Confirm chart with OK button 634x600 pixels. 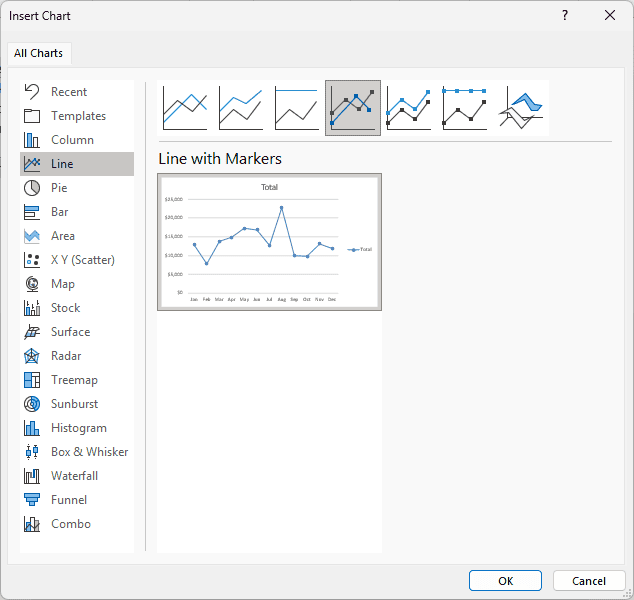[505, 581]
